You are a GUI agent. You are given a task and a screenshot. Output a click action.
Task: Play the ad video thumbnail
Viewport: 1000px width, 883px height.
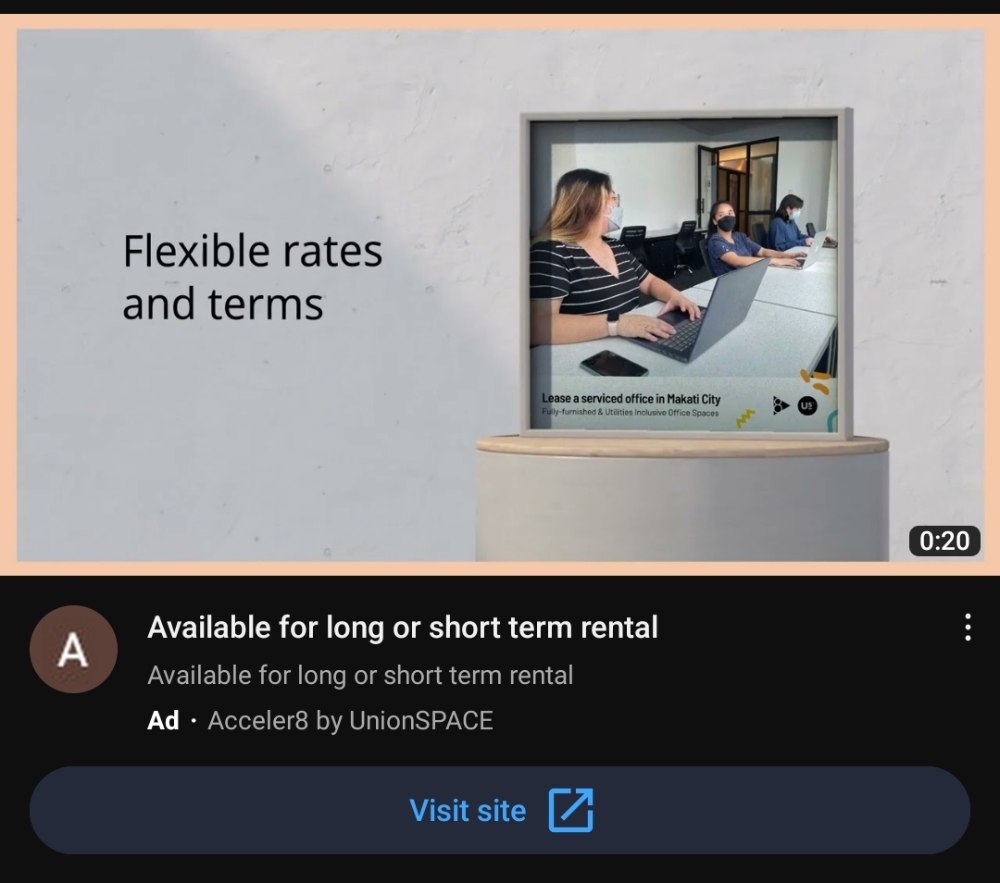pyautogui.click(x=500, y=295)
